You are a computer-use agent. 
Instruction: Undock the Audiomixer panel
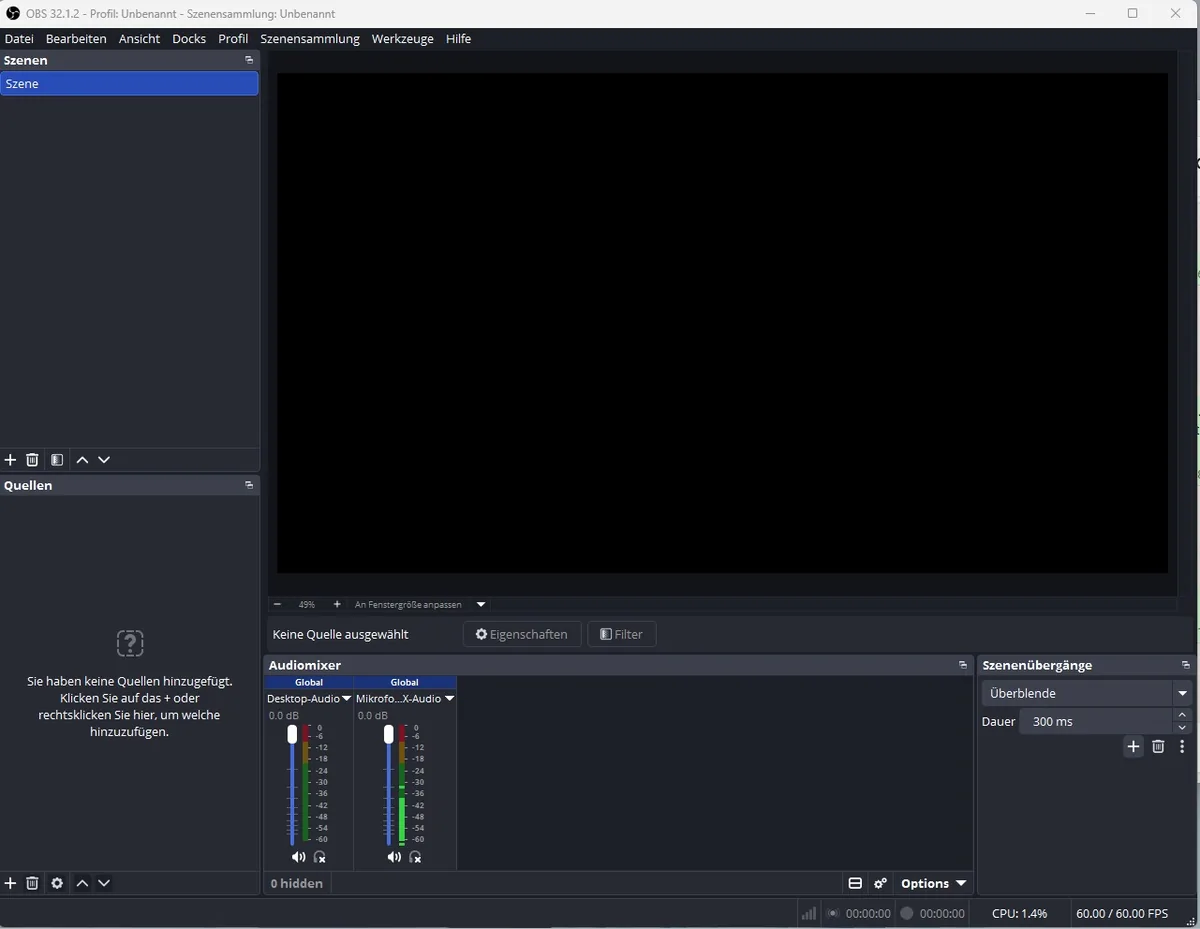coord(963,665)
